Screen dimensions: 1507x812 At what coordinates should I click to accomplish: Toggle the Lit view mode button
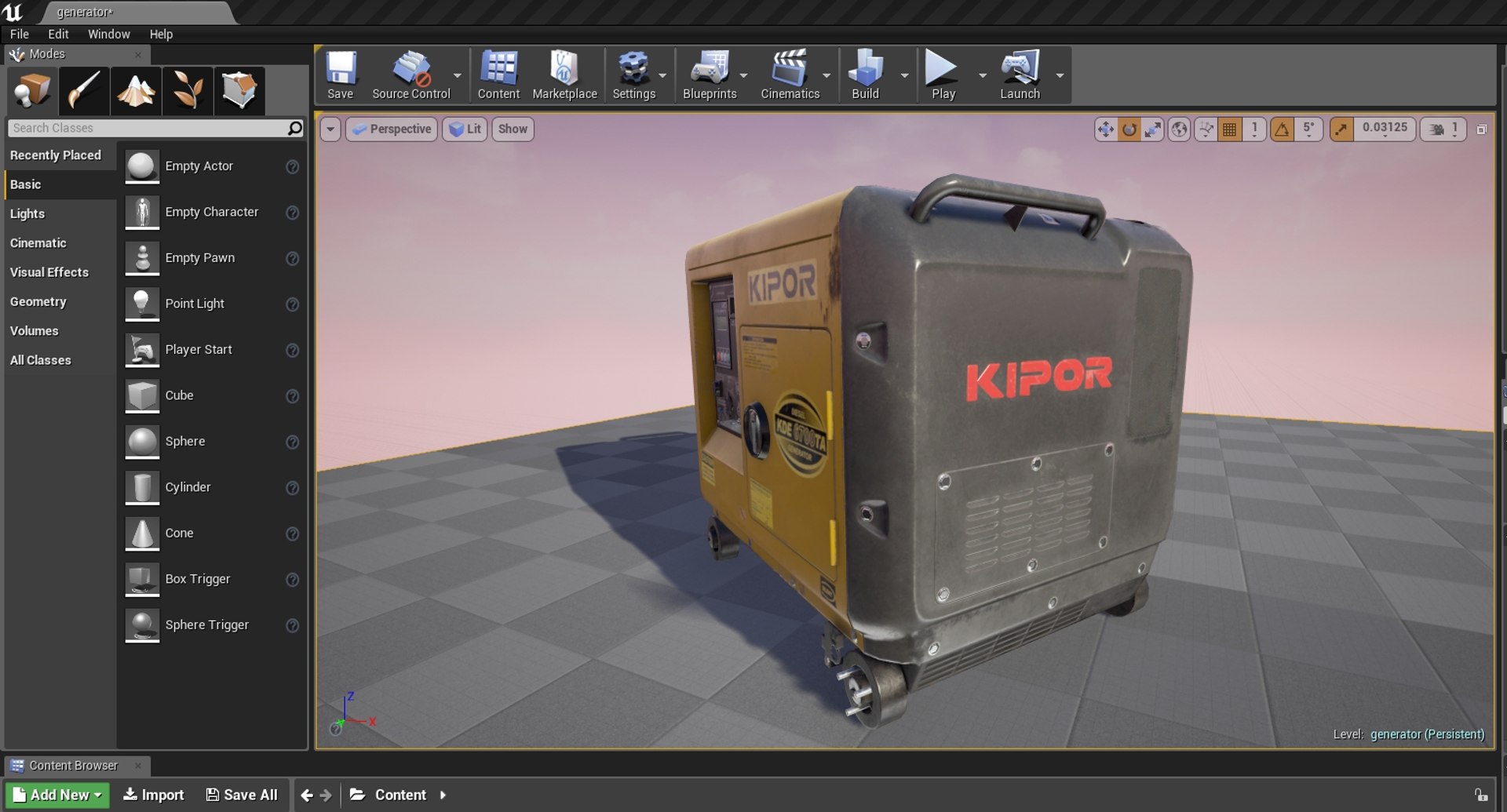pos(465,129)
